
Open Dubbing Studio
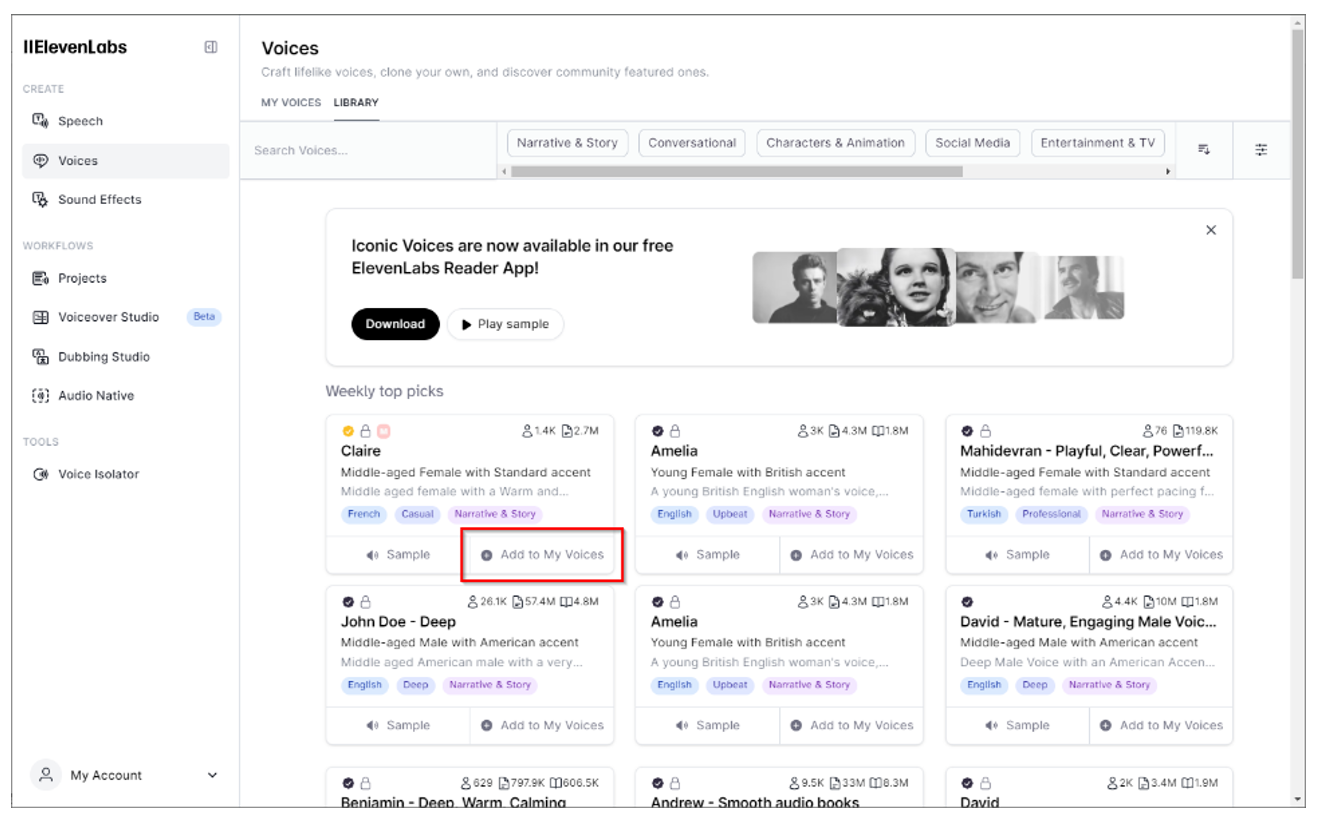pos(125,356)
